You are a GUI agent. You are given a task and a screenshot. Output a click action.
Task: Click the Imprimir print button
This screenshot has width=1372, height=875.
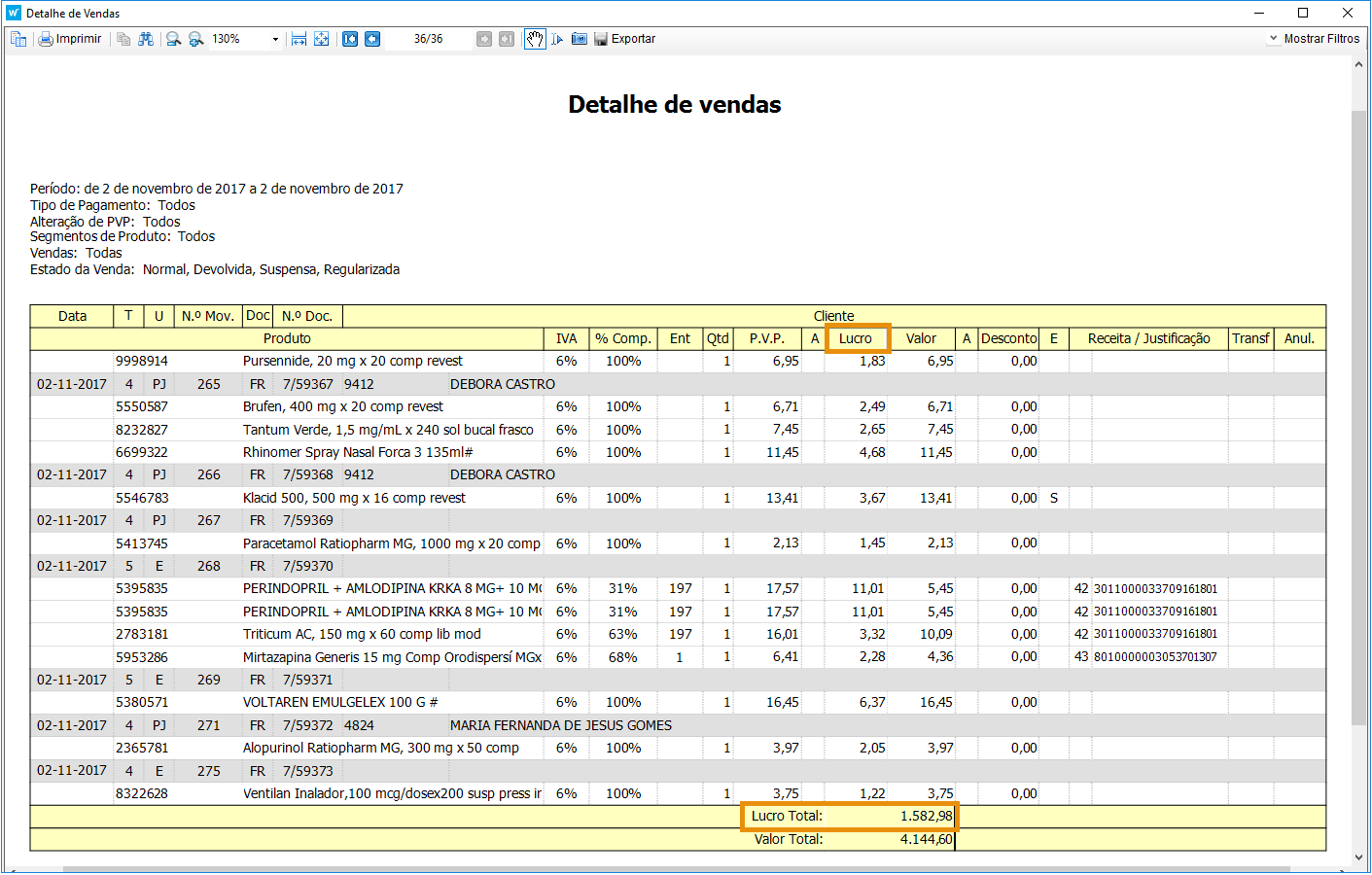pyautogui.click(x=69, y=39)
